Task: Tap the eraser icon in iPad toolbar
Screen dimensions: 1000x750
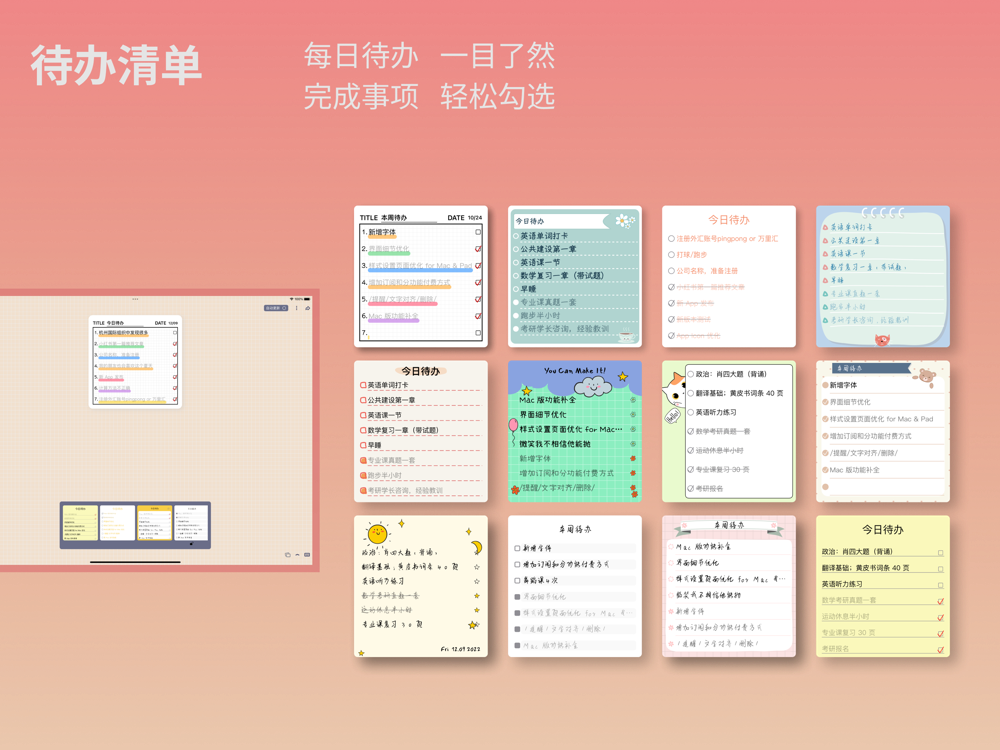Action: [x=308, y=308]
